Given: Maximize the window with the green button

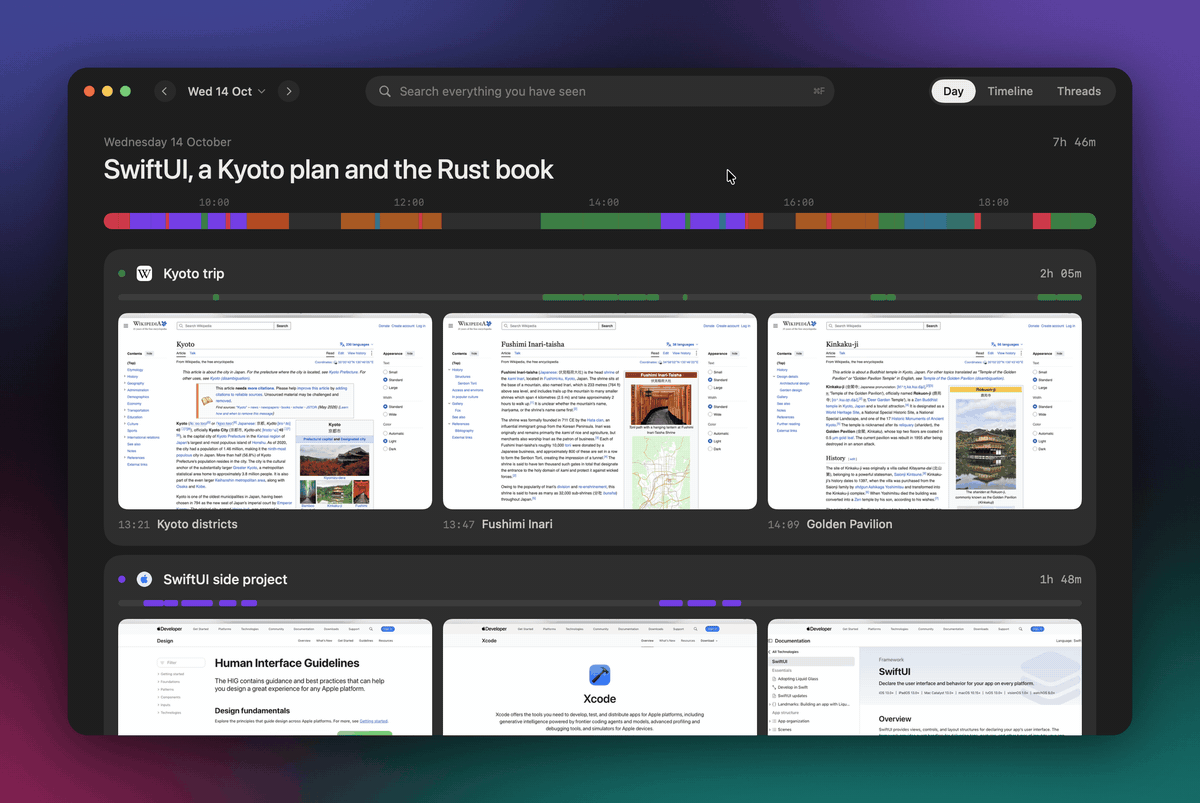Looking at the screenshot, I should (x=125, y=91).
